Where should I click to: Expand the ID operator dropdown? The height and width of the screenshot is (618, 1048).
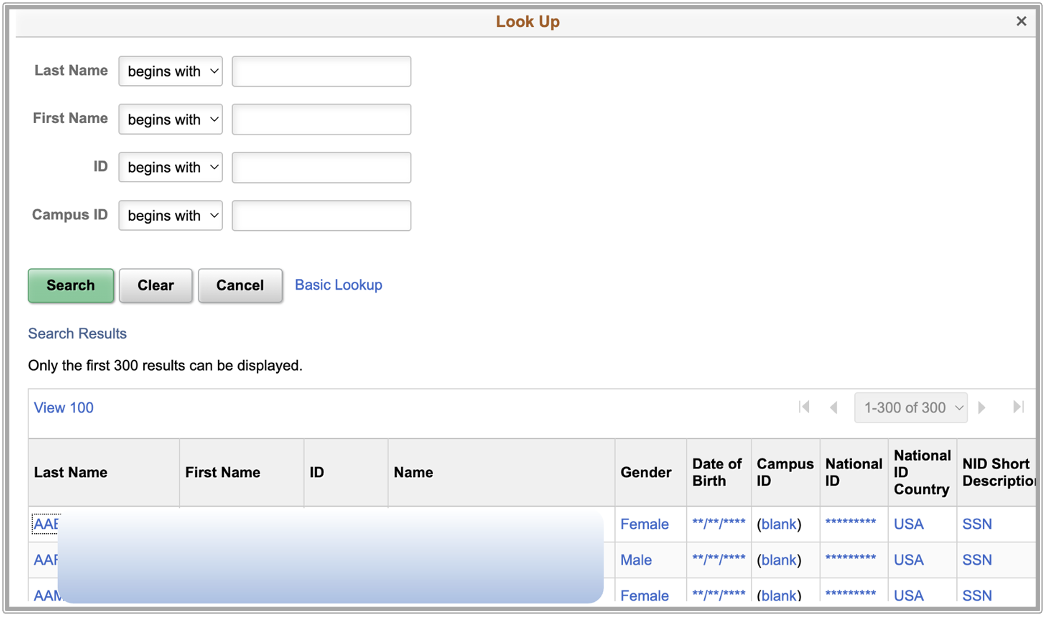[171, 168]
